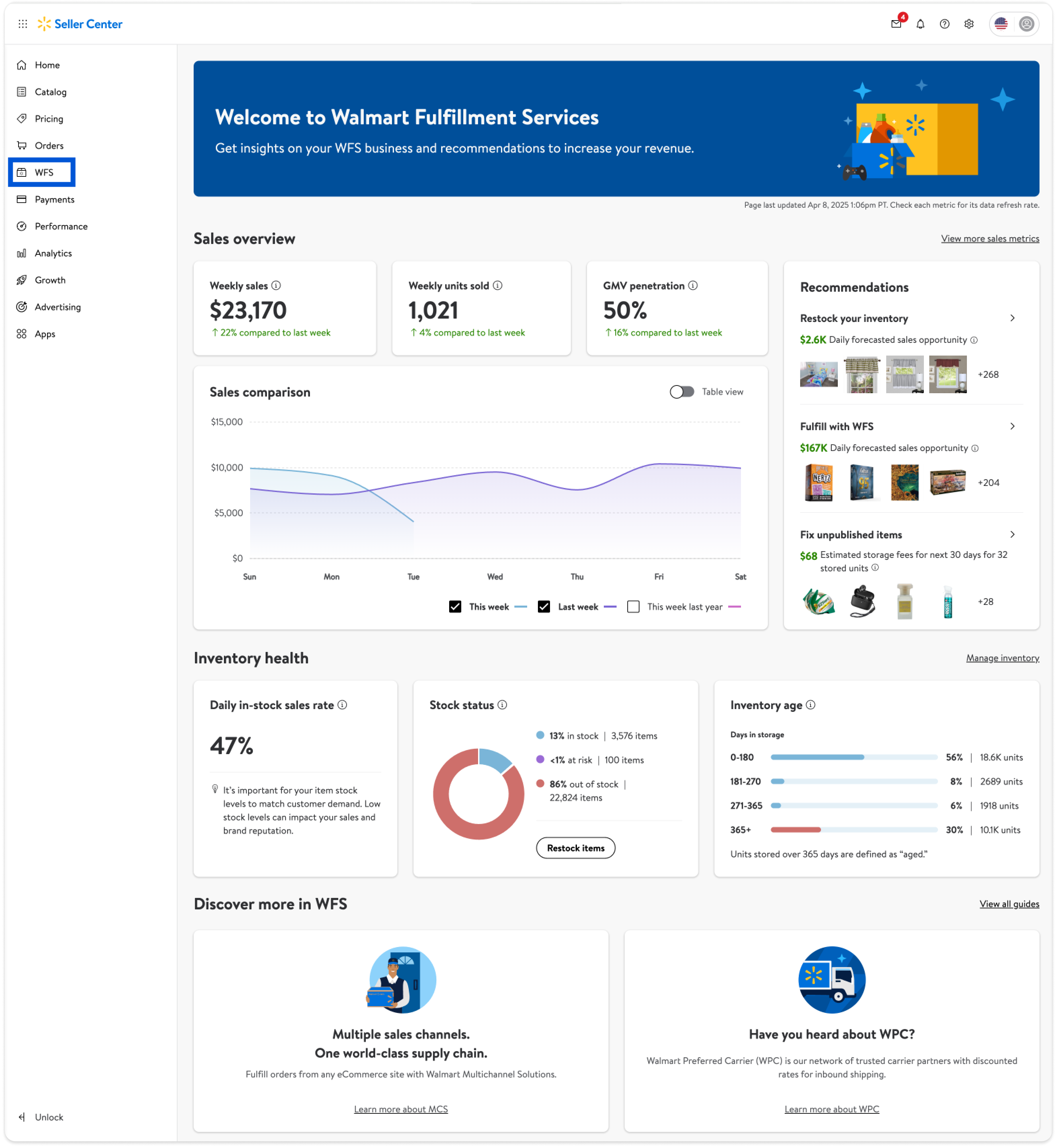Click the Home house icon in sidebar
This screenshot has width=1057, height=1148.
(22, 65)
